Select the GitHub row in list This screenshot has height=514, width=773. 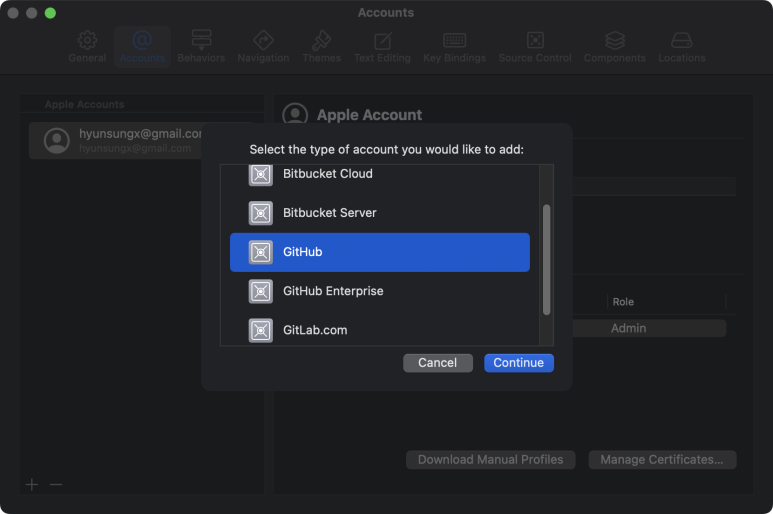[x=380, y=252]
